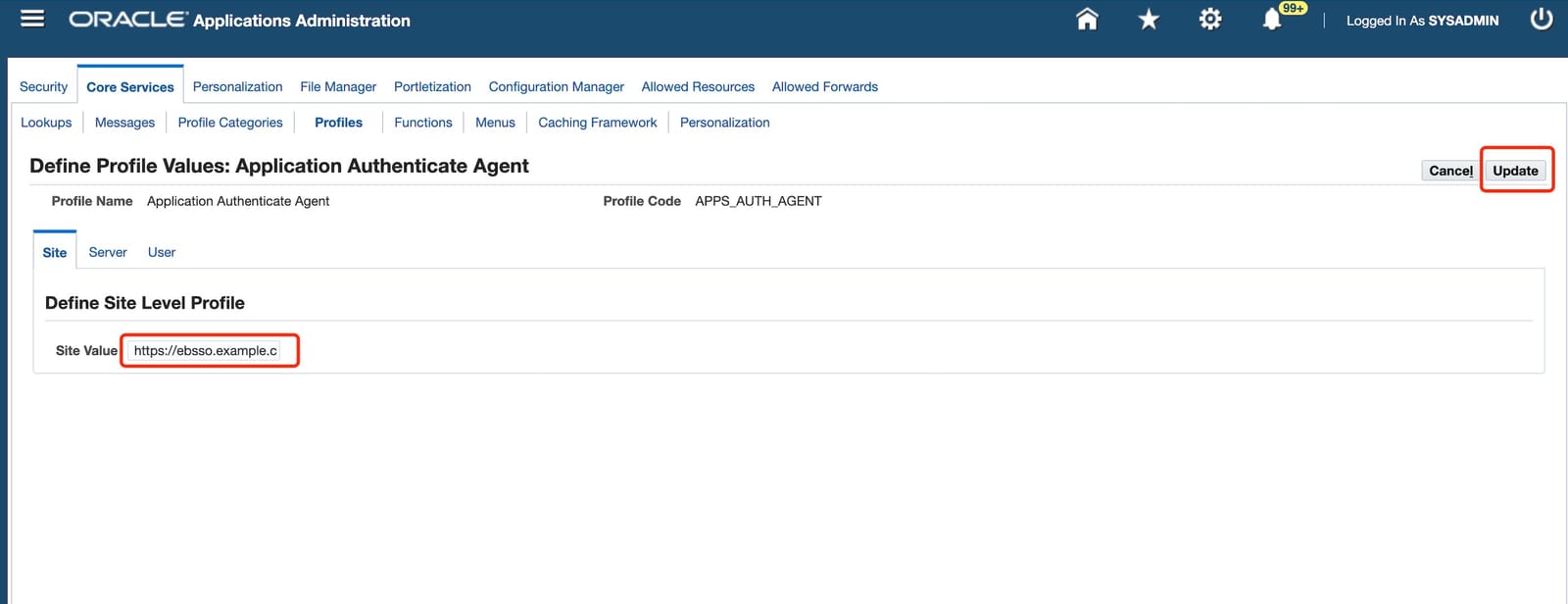Go to Profile Categories subtab
Image resolution: width=1568 pixels, height=604 pixels.
(x=230, y=123)
